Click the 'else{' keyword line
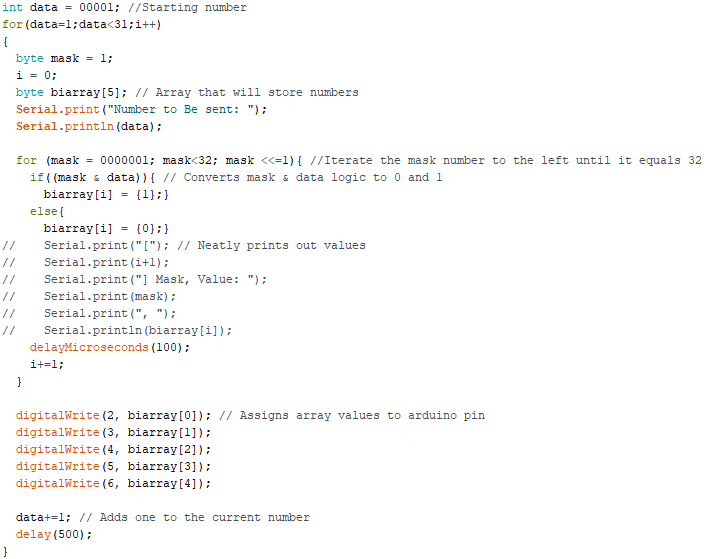 pyautogui.click(x=47, y=211)
